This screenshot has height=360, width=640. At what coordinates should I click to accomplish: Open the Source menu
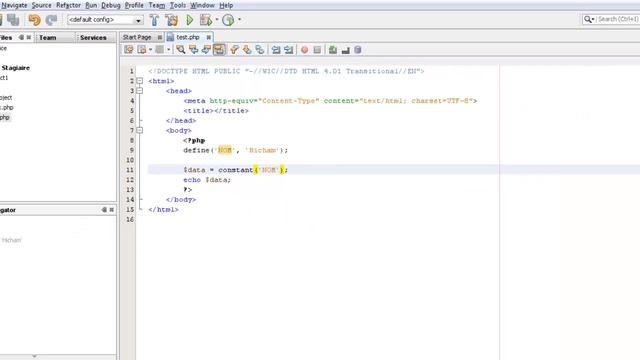42,5
